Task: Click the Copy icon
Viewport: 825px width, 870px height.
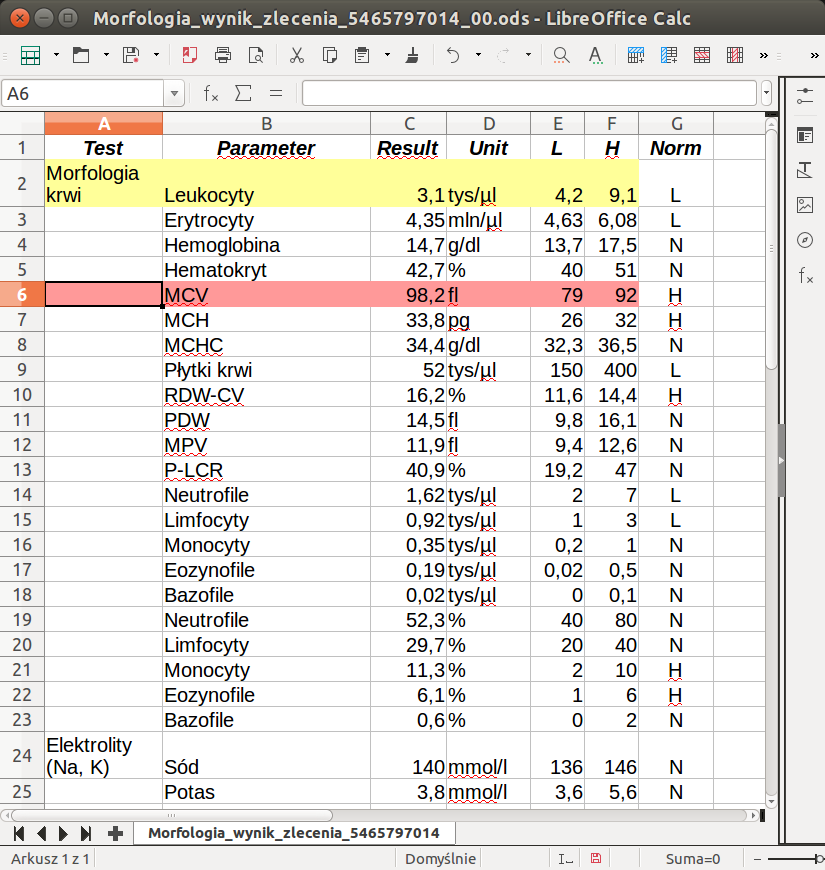Action: point(330,55)
